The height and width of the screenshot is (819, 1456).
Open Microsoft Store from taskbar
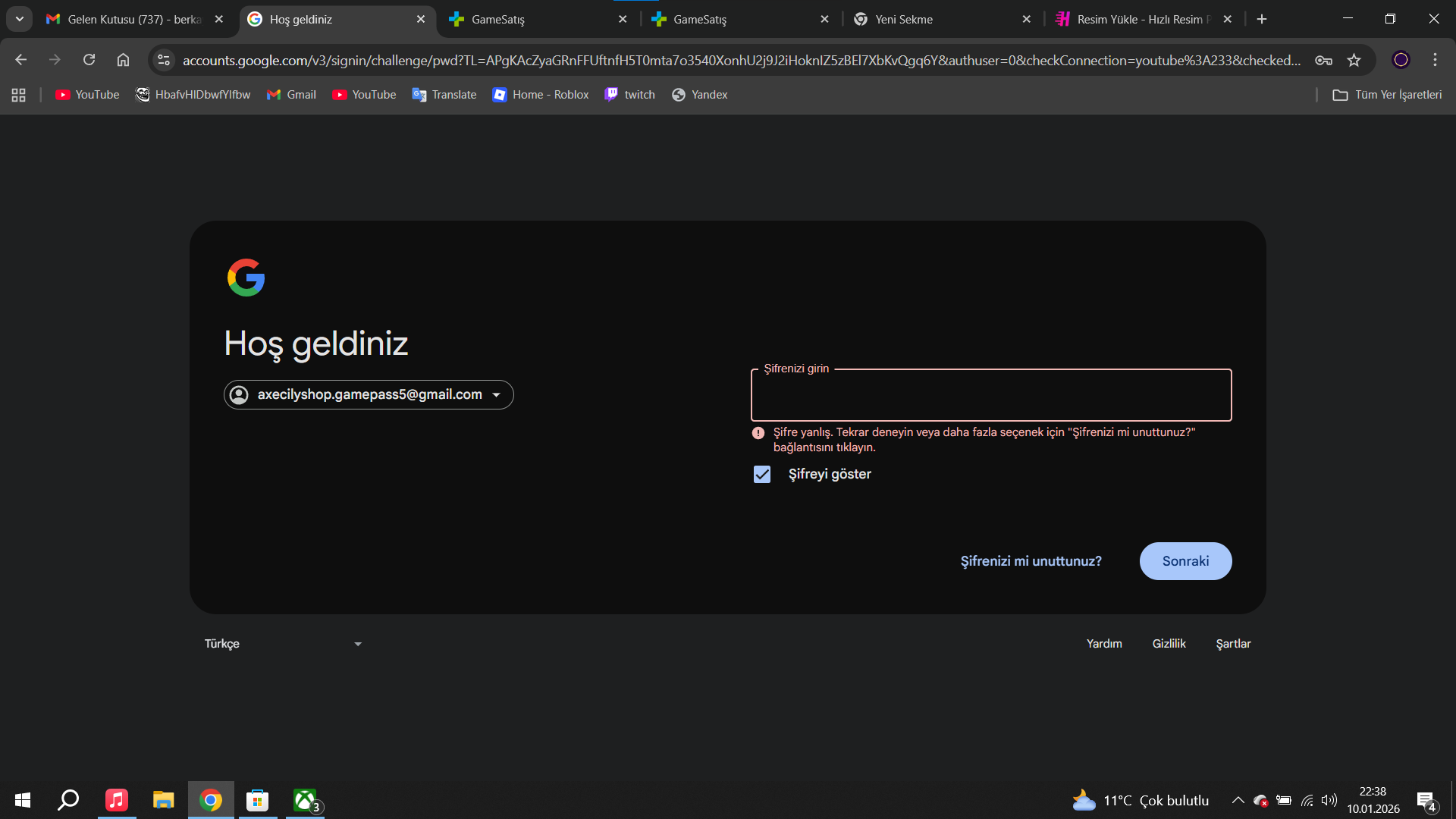coord(258,800)
